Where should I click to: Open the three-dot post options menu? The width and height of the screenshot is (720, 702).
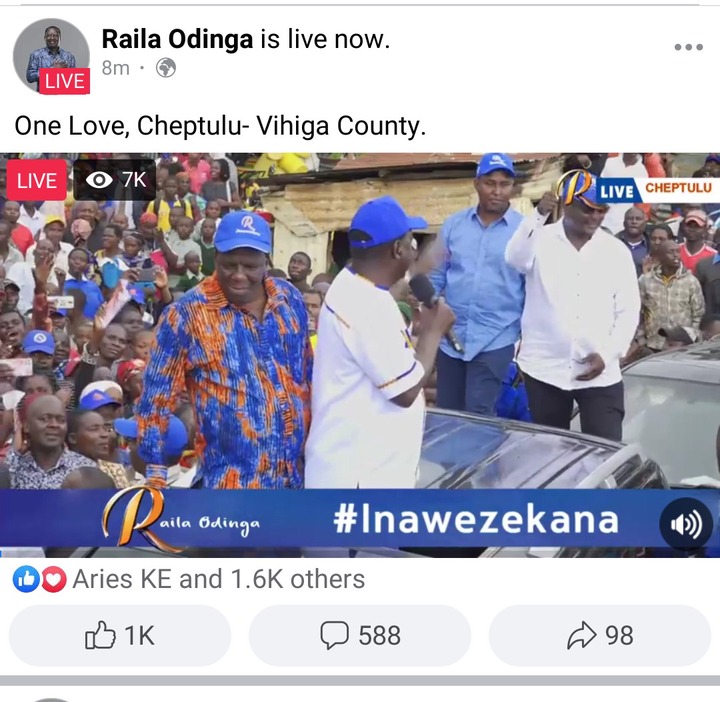pyautogui.click(x=688, y=47)
